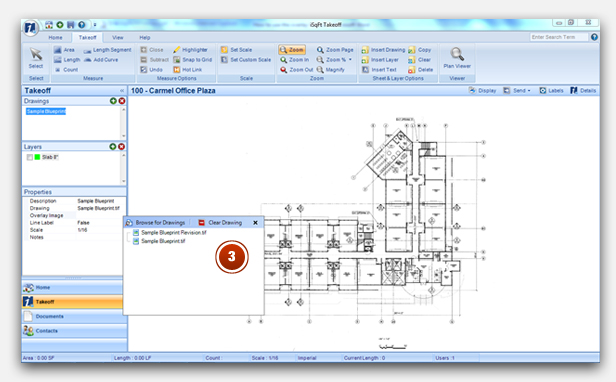The width and height of the screenshot is (616, 382).
Task: Click the green Slab 8" color swatch
Action: coord(38,157)
